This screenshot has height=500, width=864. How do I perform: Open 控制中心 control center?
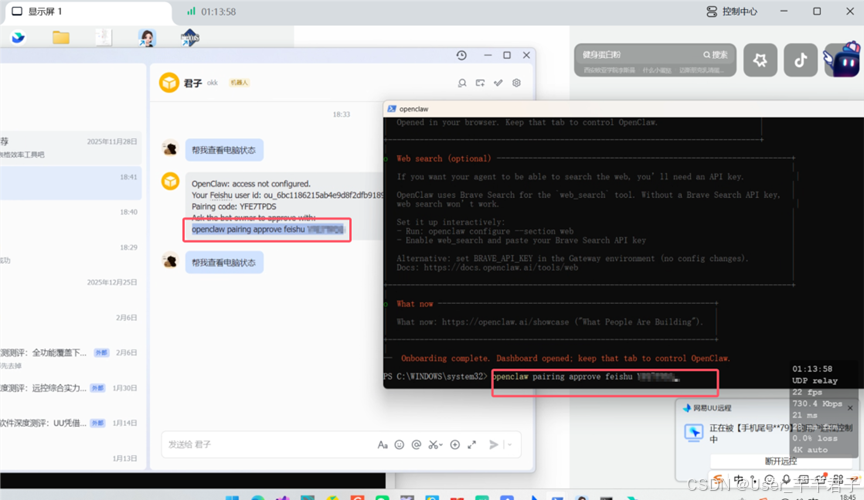pos(732,12)
